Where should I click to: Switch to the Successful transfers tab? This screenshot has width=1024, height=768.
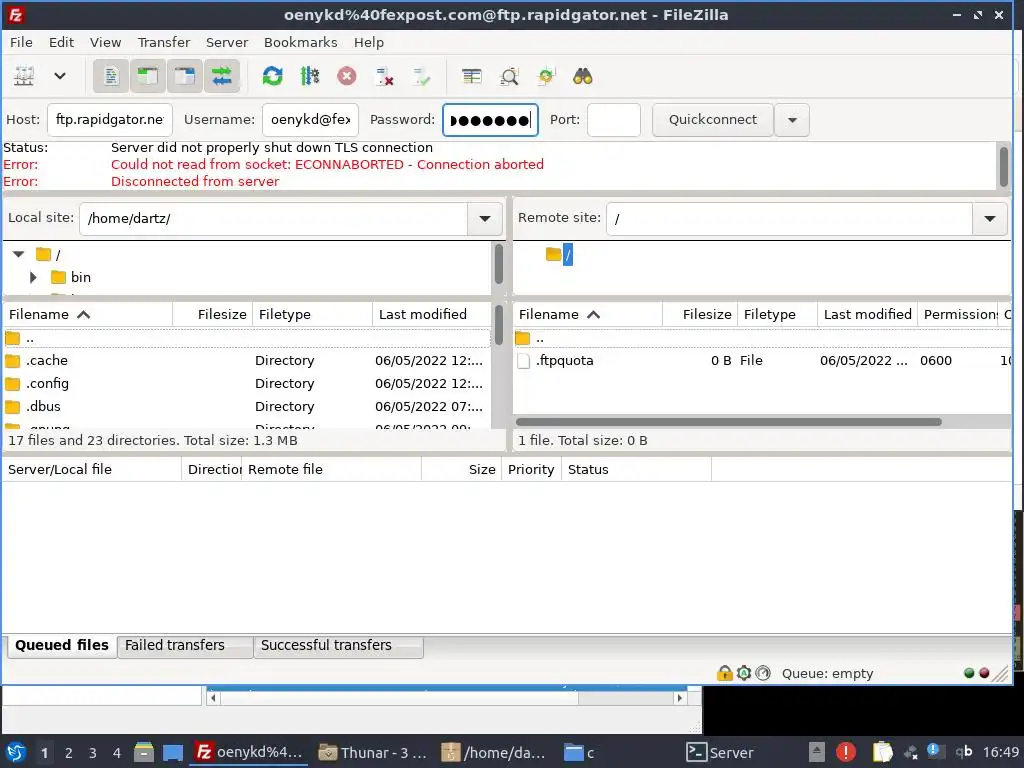point(338,645)
